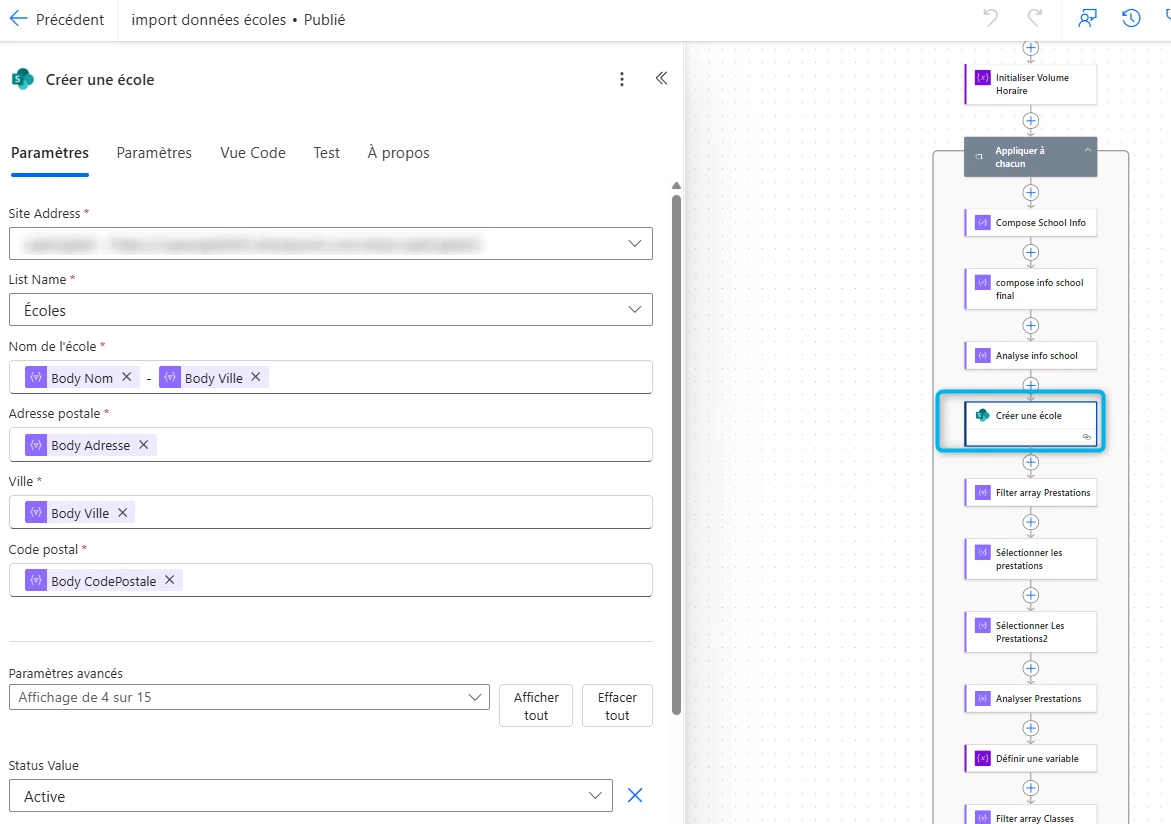Remove Body Ville token in Ville field

tap(122, 512)
